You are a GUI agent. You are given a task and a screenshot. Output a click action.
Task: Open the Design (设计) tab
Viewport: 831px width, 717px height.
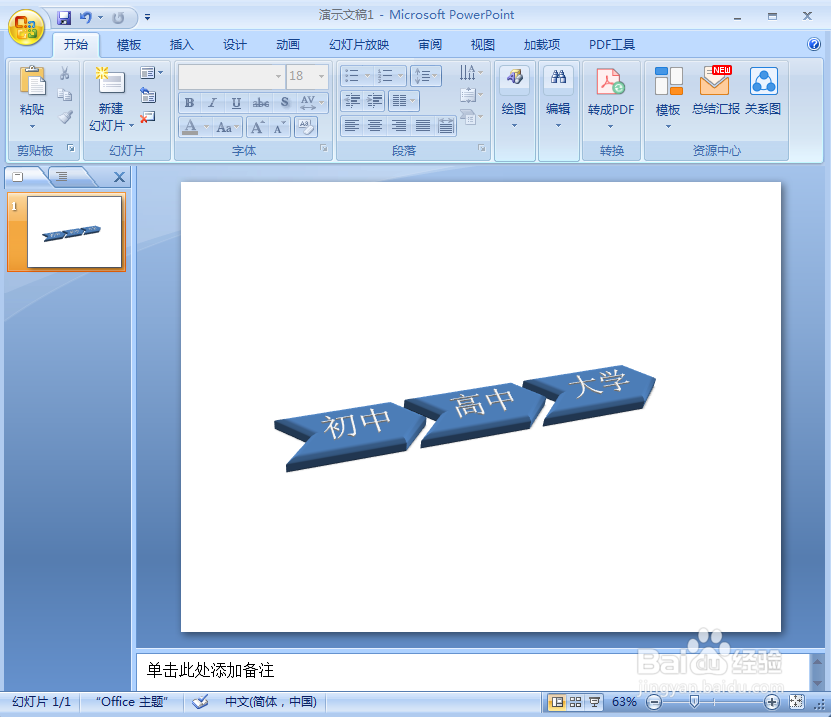click(x=234, y=45)
